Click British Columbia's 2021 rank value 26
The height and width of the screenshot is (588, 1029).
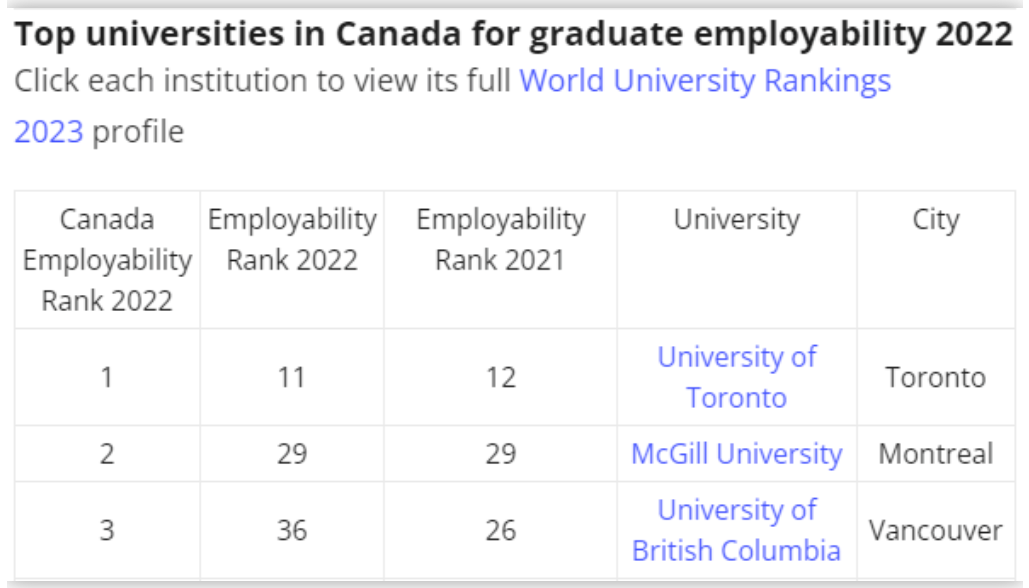pyautogui.click(x=500, y=530)
